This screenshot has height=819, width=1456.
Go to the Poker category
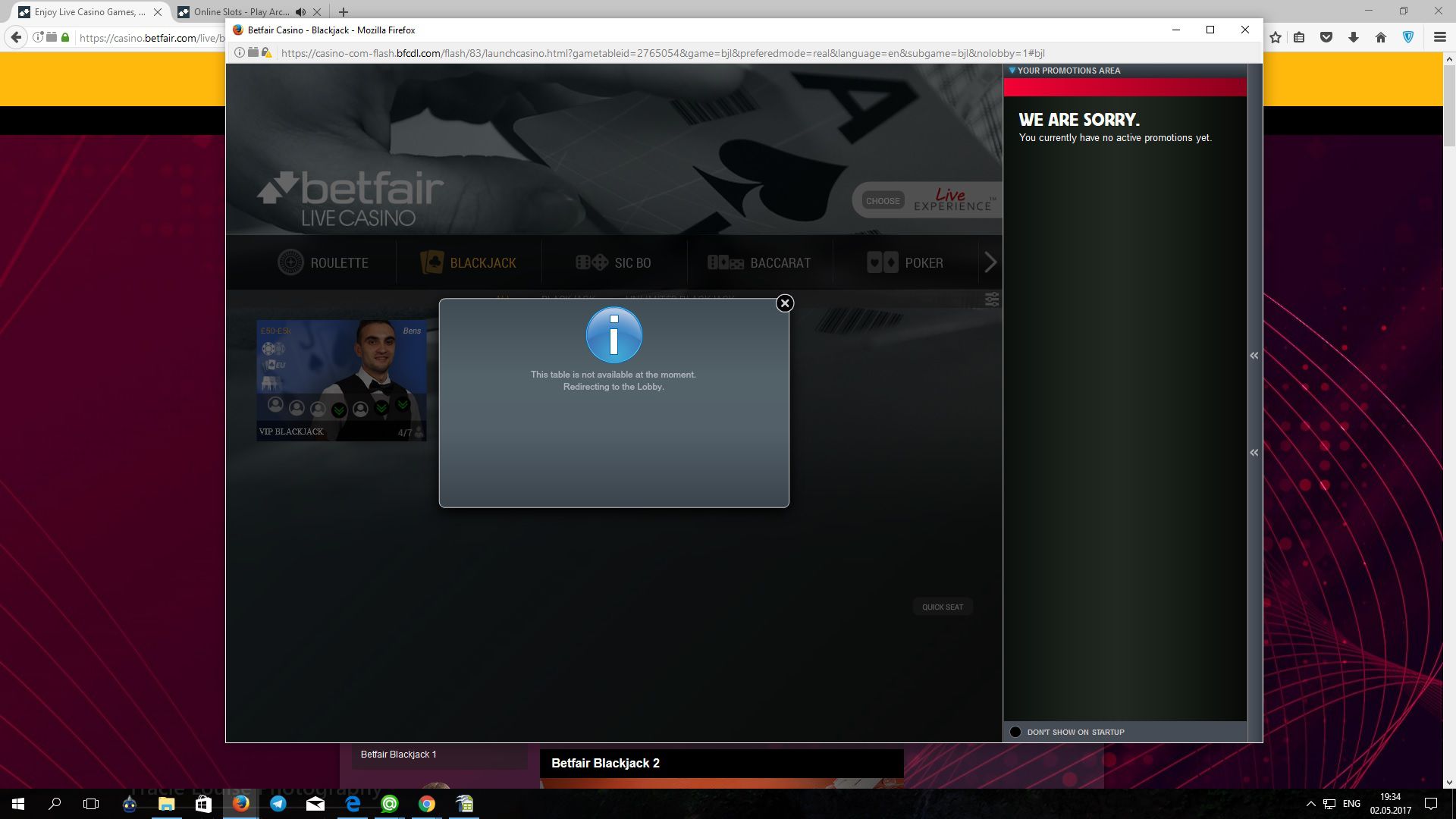click(905, 262)
